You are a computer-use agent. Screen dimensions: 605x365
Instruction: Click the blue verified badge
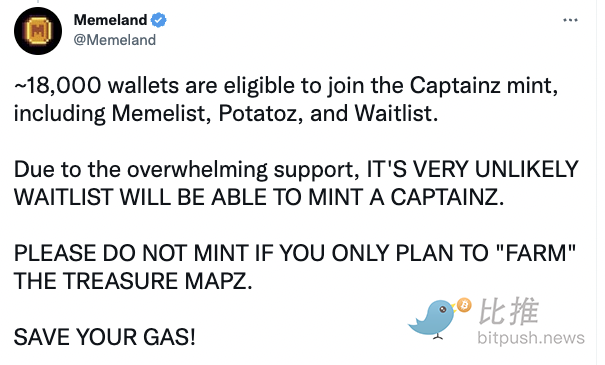(159, 20)
